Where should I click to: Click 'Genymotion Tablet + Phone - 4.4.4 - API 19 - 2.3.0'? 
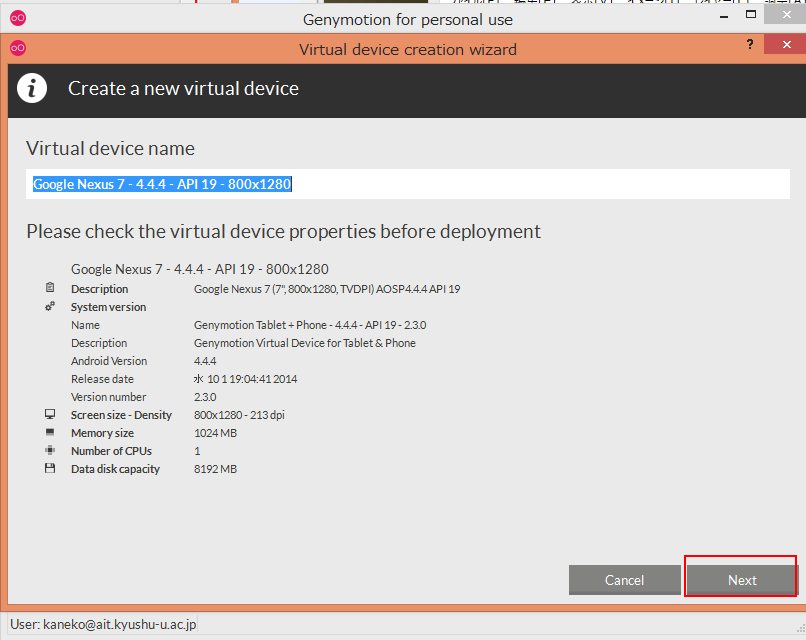coord(310,325)
